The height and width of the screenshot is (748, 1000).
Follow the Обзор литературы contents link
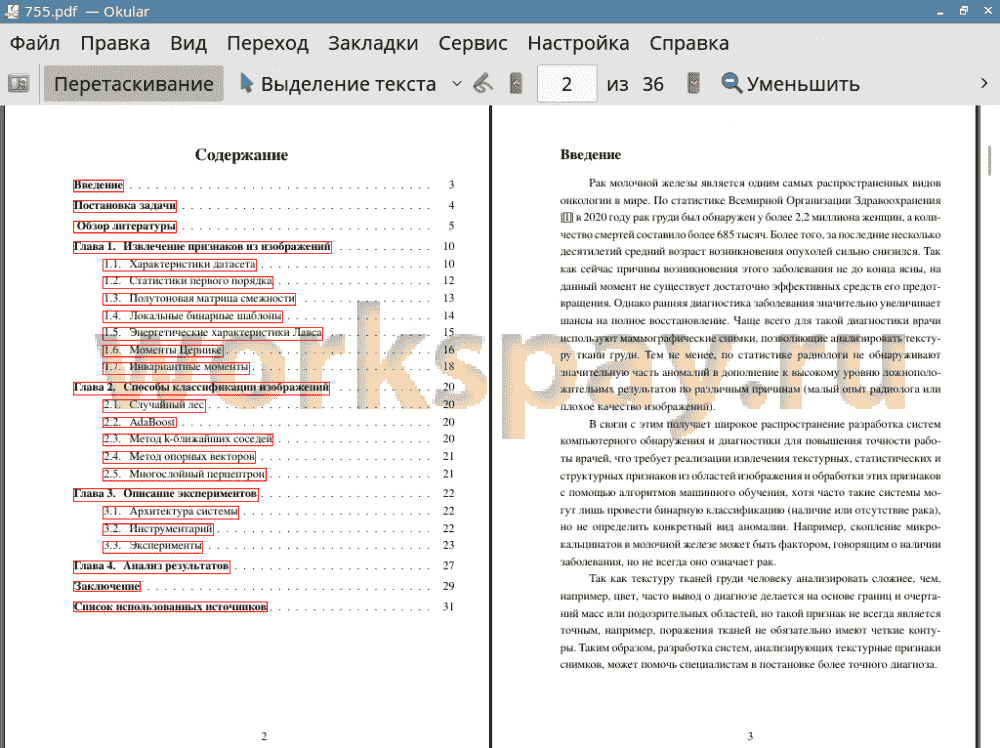124,226
